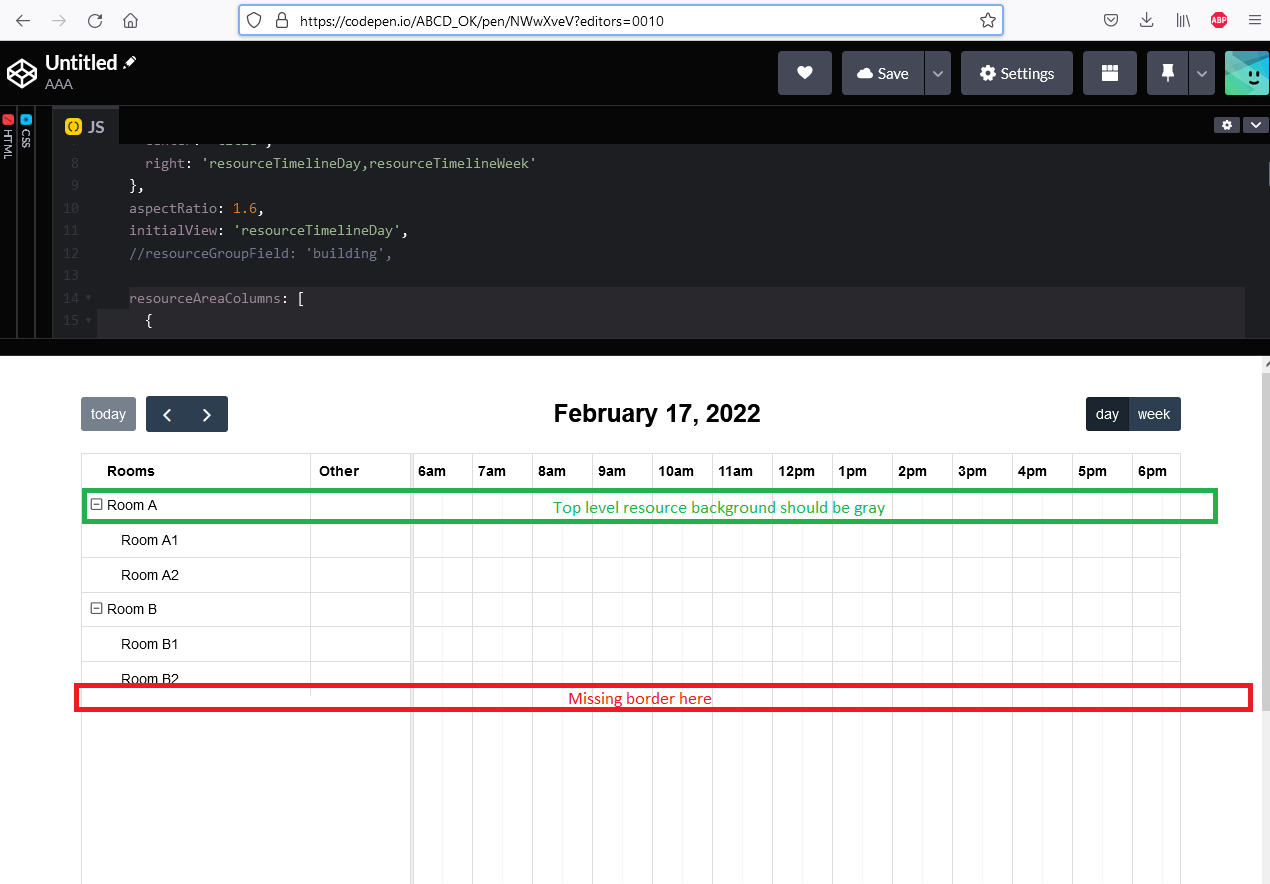Screen dimensions: 1270x884
Task: Select the day view toggle
Action: tap(1107, 413)
